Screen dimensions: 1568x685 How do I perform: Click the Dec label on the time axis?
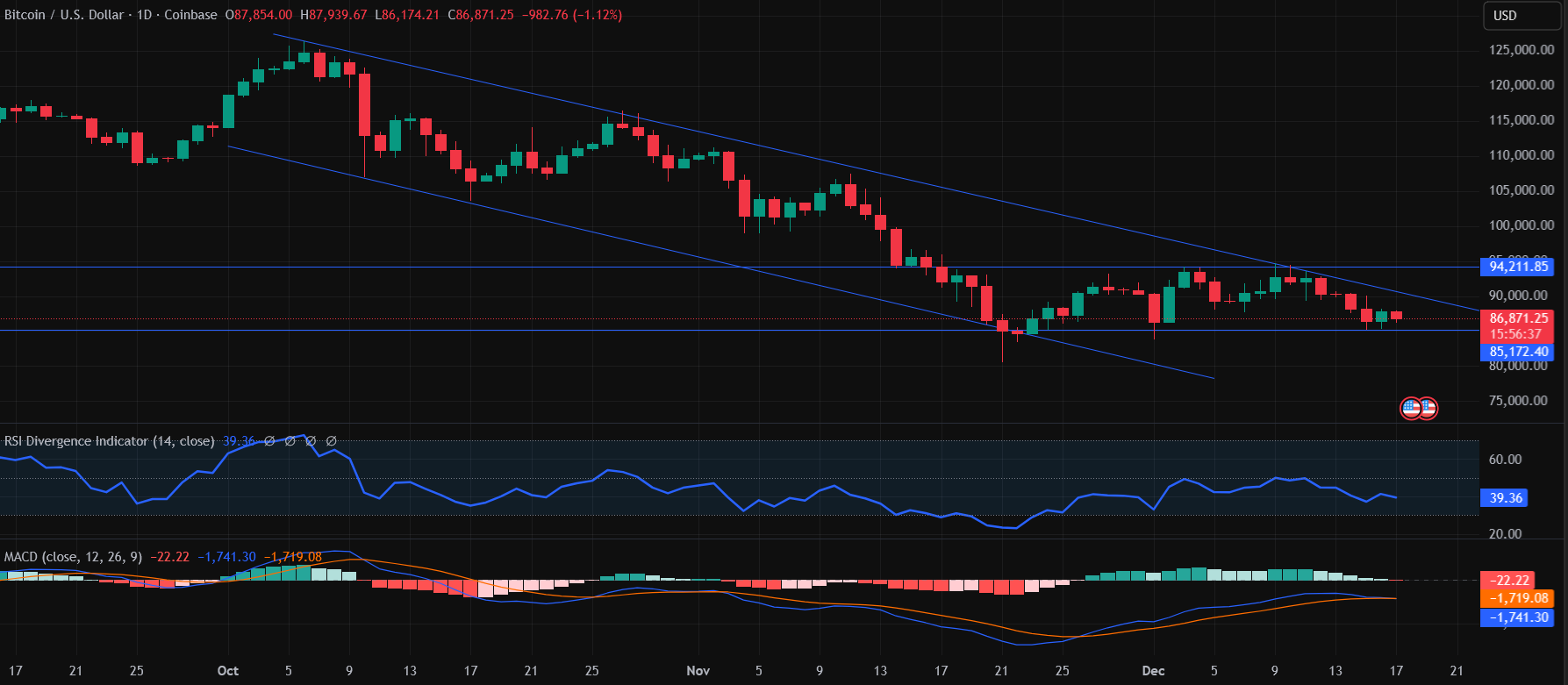pyautogui.click(x=1154, y=671)
